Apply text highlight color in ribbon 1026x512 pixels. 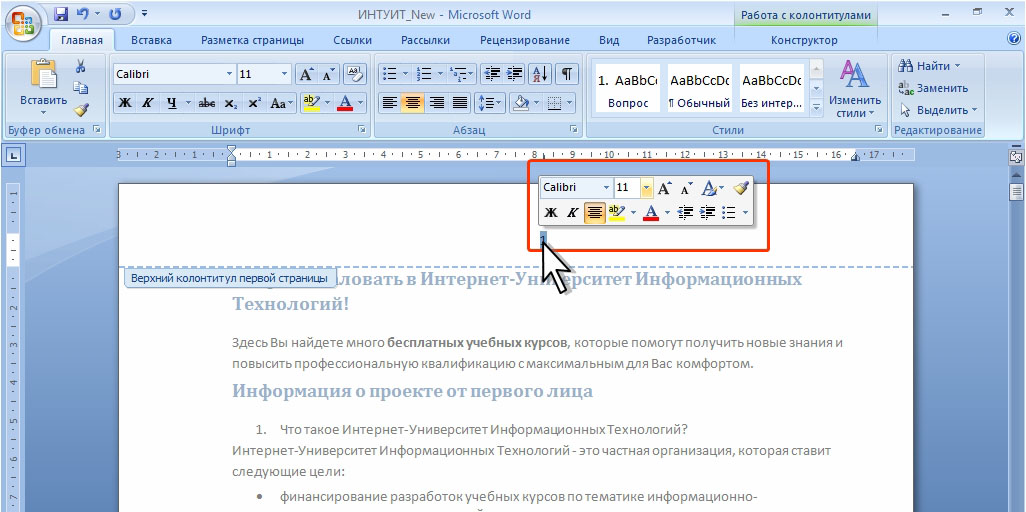311,103
